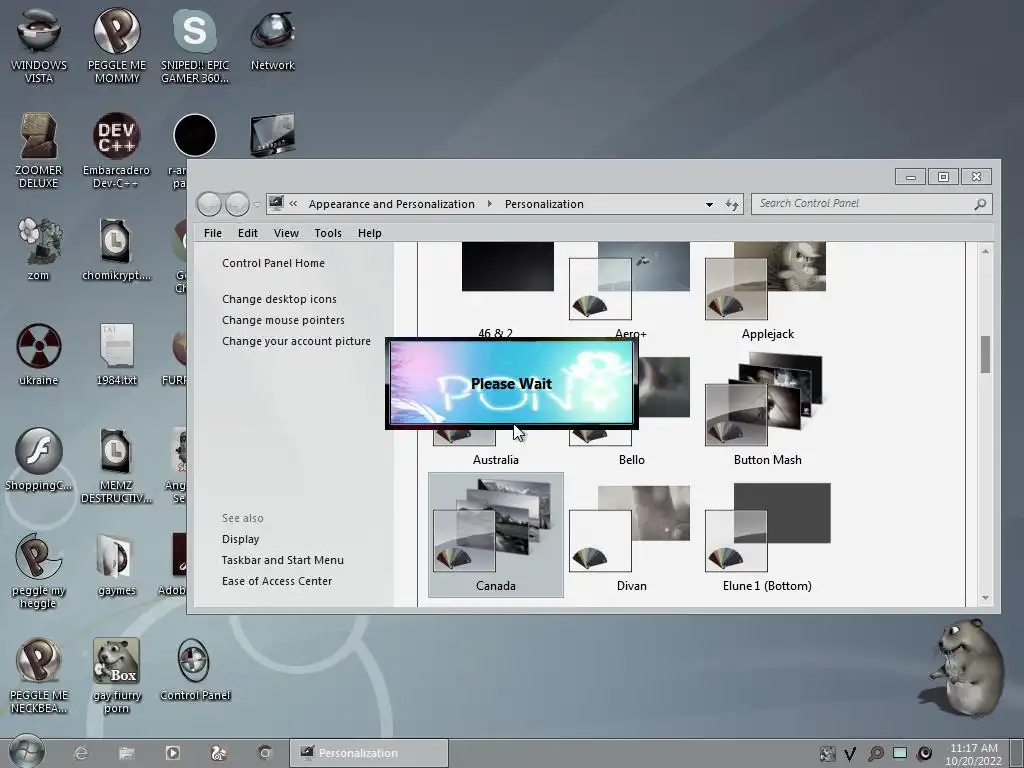
Task: Select the Applejack theme
Action: pyautogui.click(x=767, y=291)
